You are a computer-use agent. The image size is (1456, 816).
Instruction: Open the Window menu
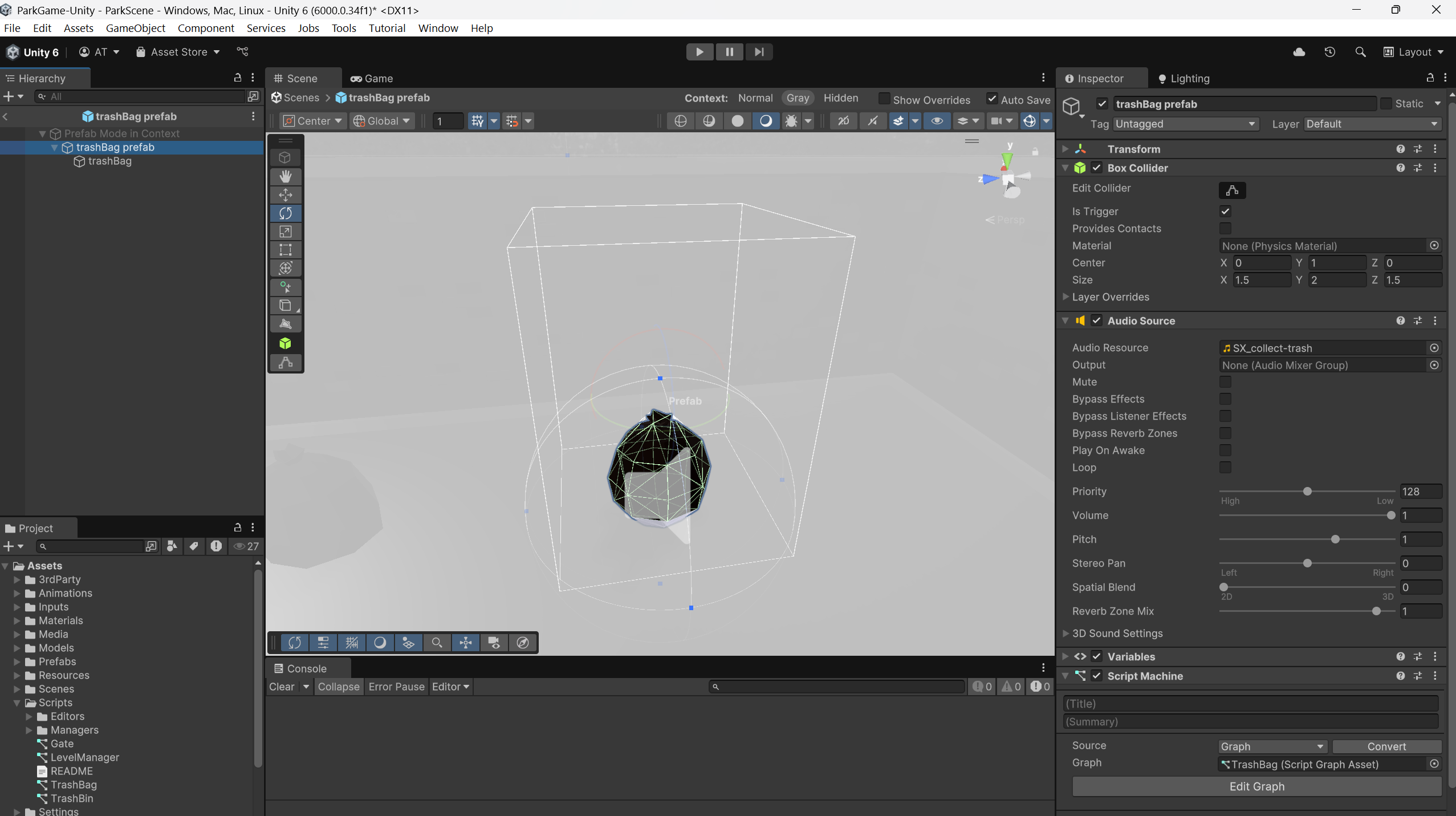438,28
